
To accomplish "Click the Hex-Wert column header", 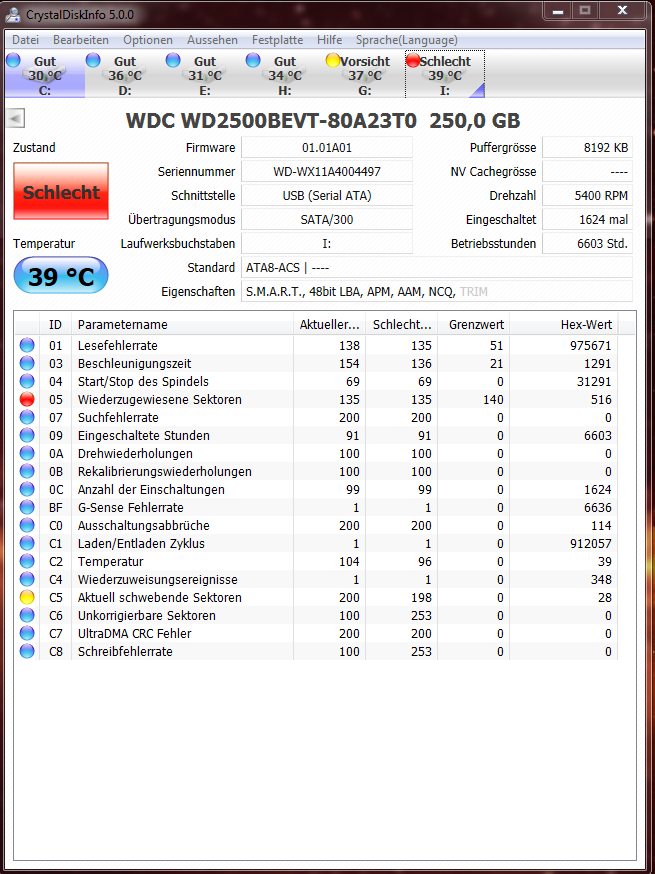I will point(564,324).
